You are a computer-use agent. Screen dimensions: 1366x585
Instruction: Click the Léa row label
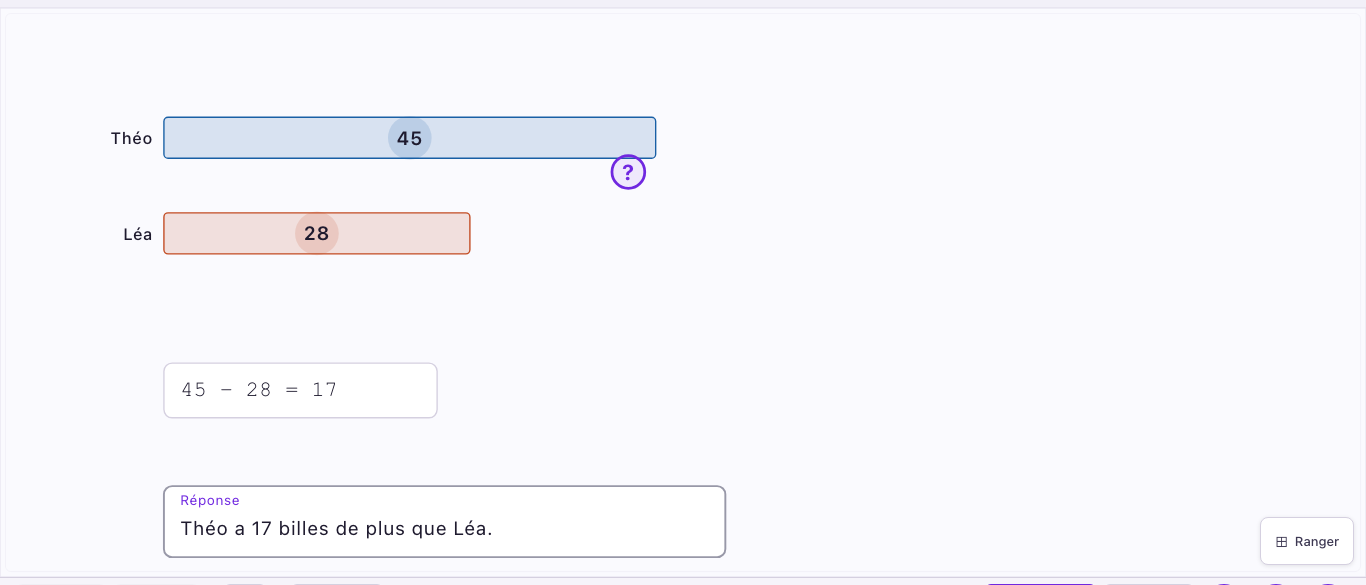pos(137,233)
